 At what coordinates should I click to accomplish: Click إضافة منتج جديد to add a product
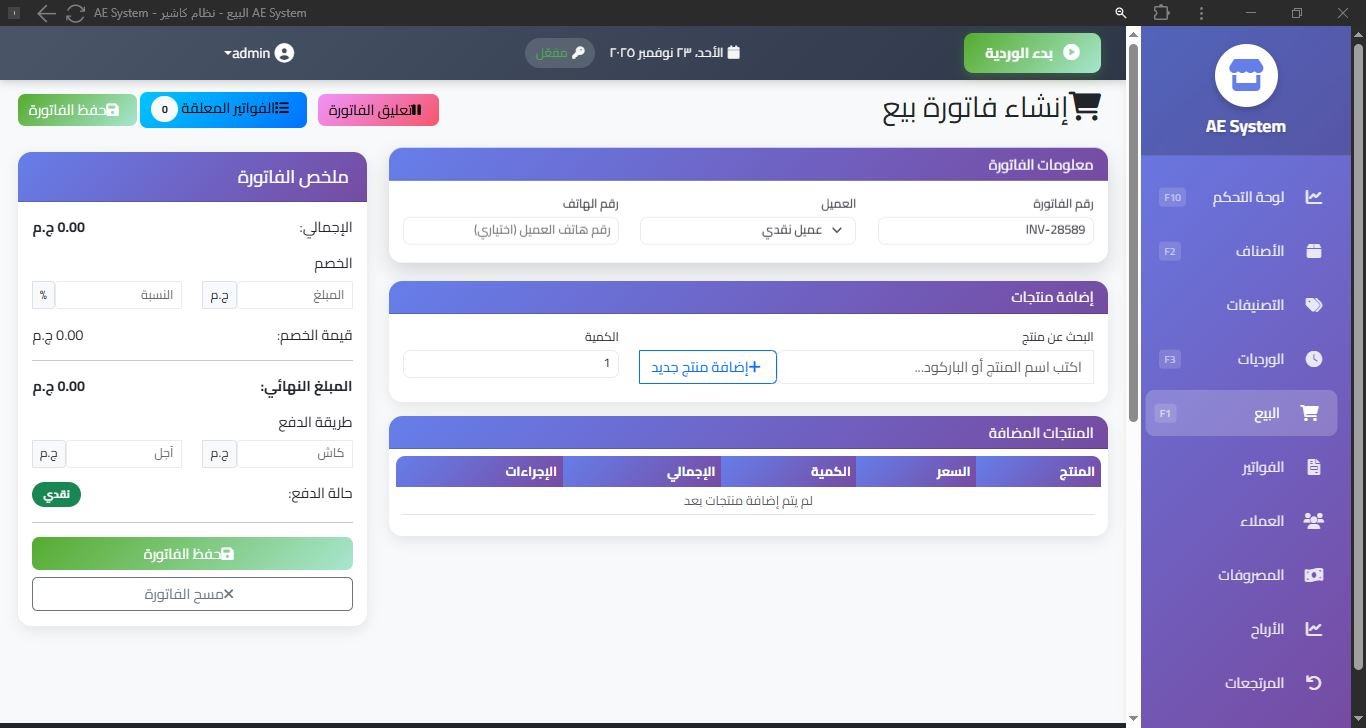[x=707, y=367]
